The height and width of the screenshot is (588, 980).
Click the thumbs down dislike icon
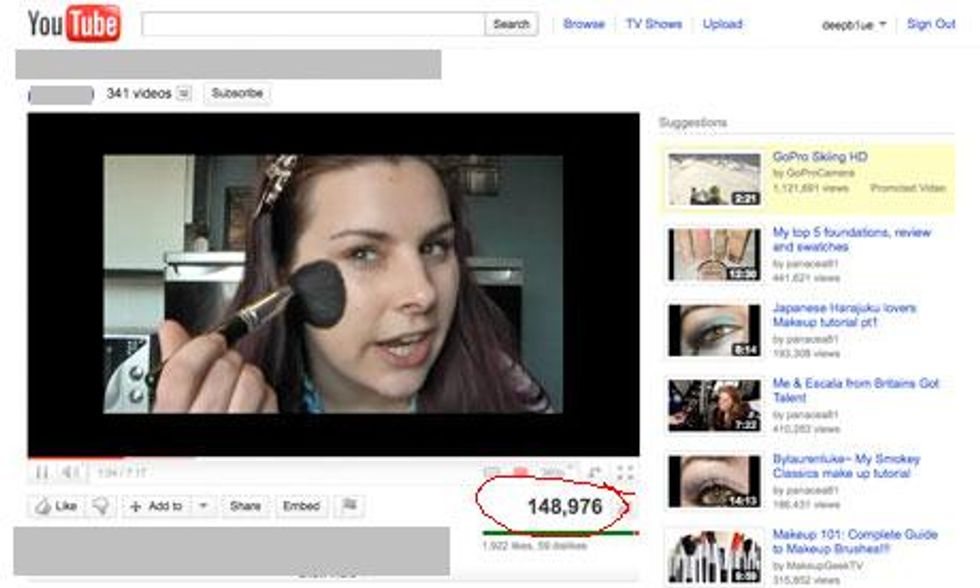tap(101, 507)
